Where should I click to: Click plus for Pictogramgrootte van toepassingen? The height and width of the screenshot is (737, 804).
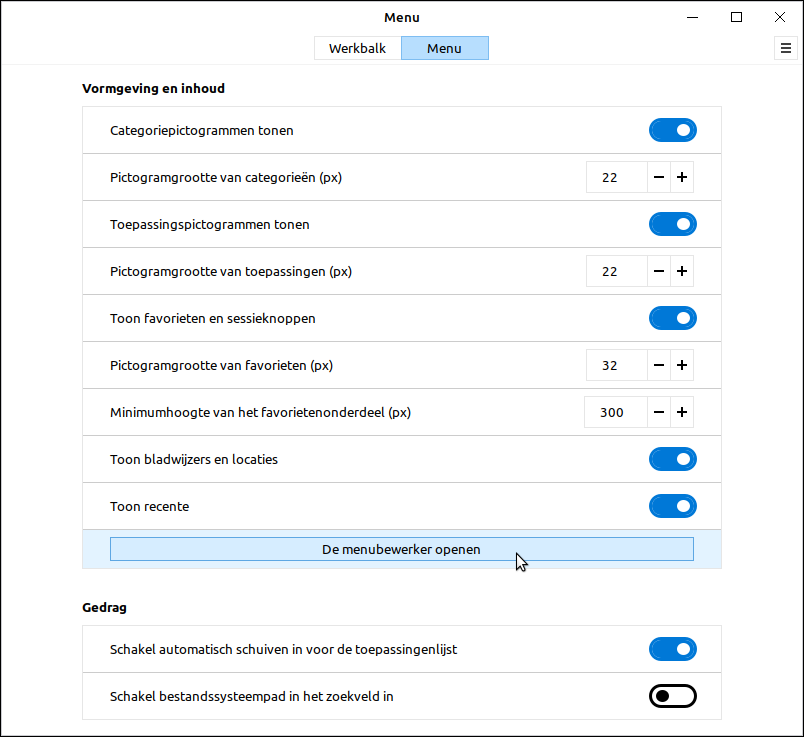[682, 271]
